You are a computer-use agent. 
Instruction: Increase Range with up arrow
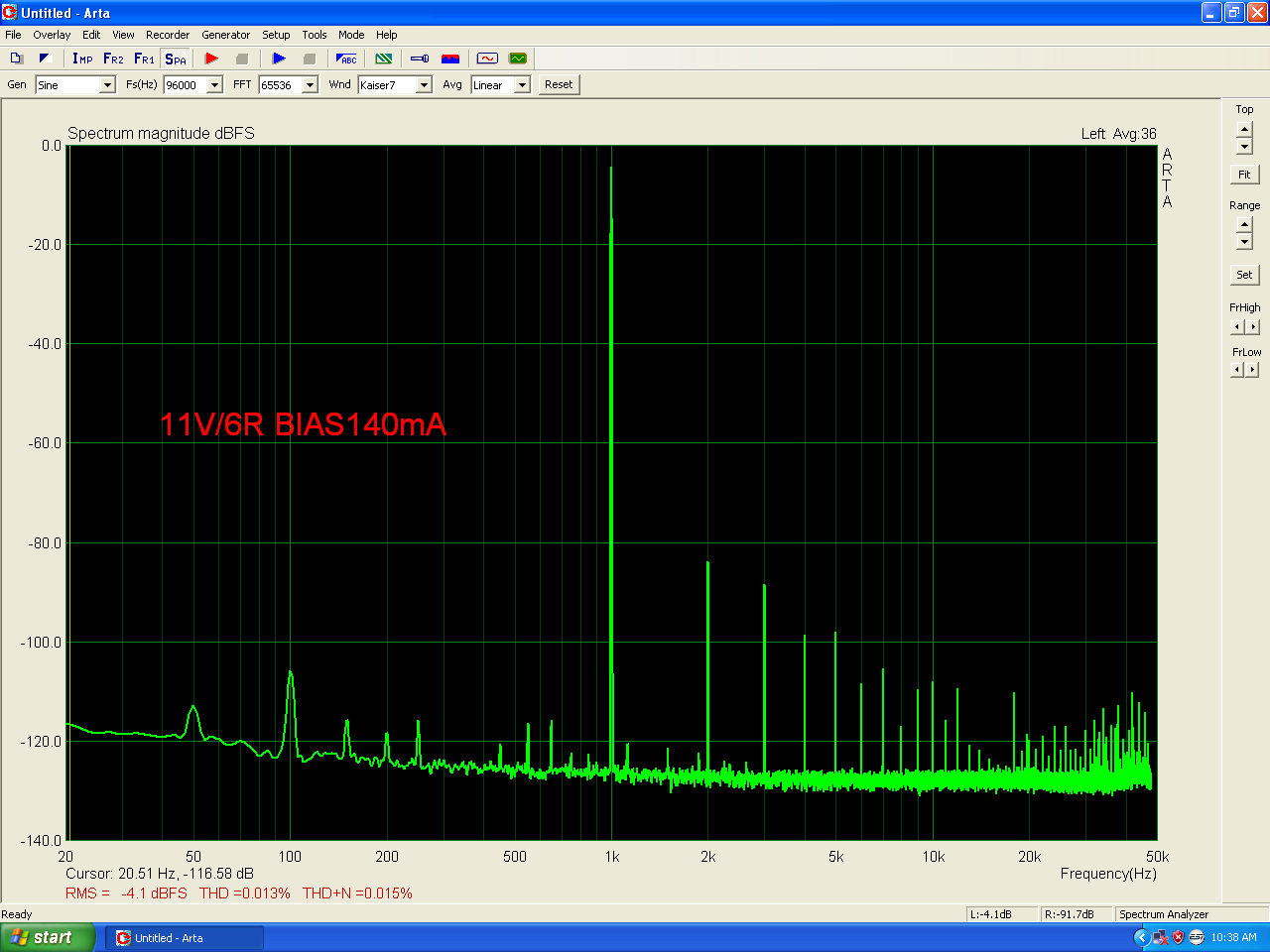click(x=1244, y=225)
